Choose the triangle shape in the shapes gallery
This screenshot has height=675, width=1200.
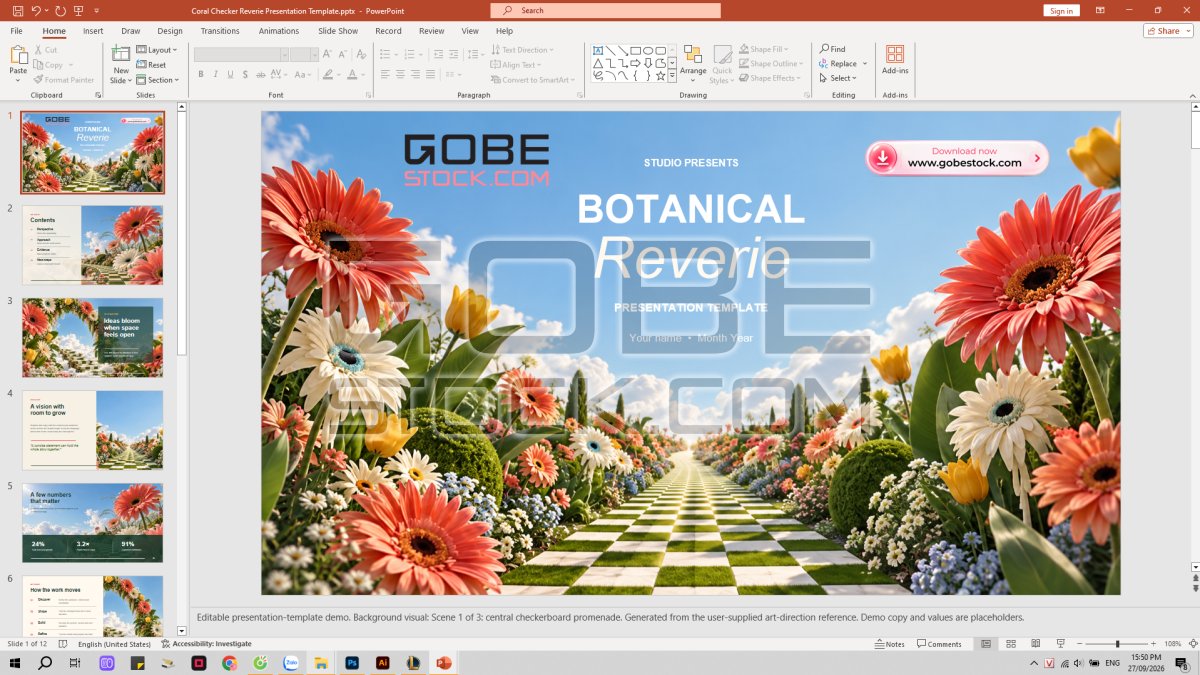click(x=598, y=63)
